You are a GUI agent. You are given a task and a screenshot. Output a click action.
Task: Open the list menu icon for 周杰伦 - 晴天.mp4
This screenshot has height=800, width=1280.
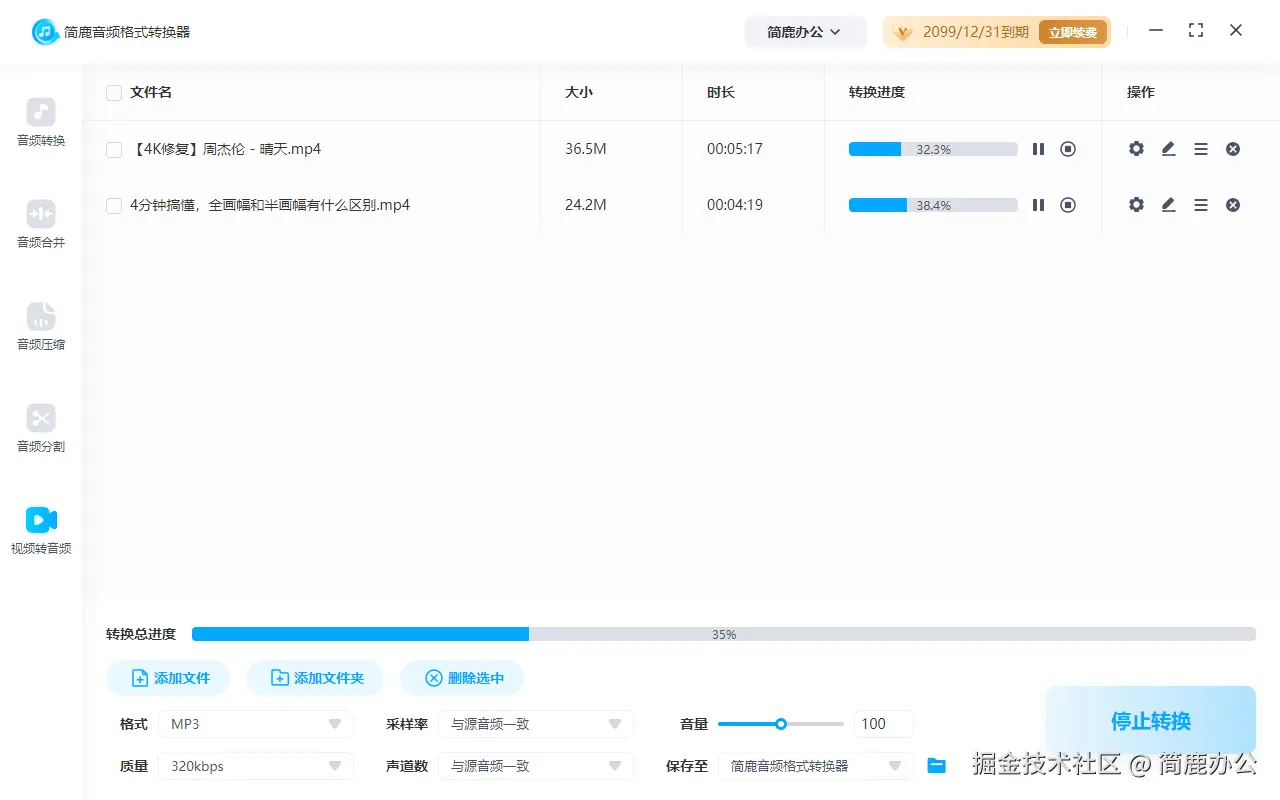click(1201, 149)
